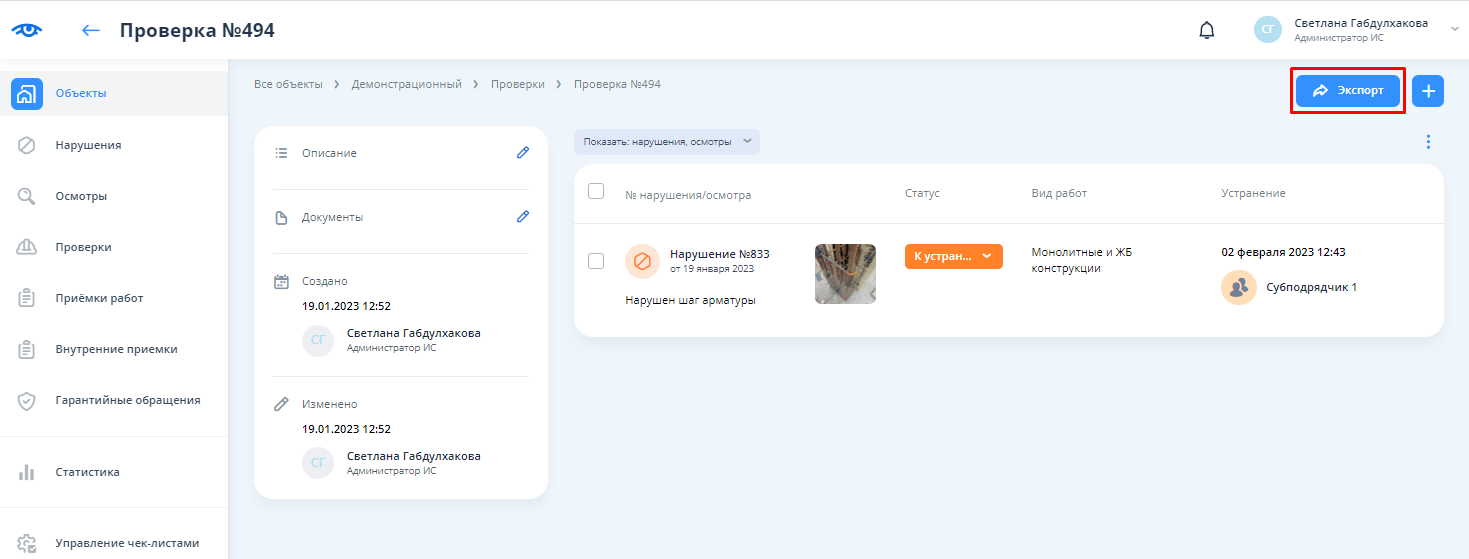
Task: Open Нарушения in the sidebar
Action: click(x=88, y=145)
